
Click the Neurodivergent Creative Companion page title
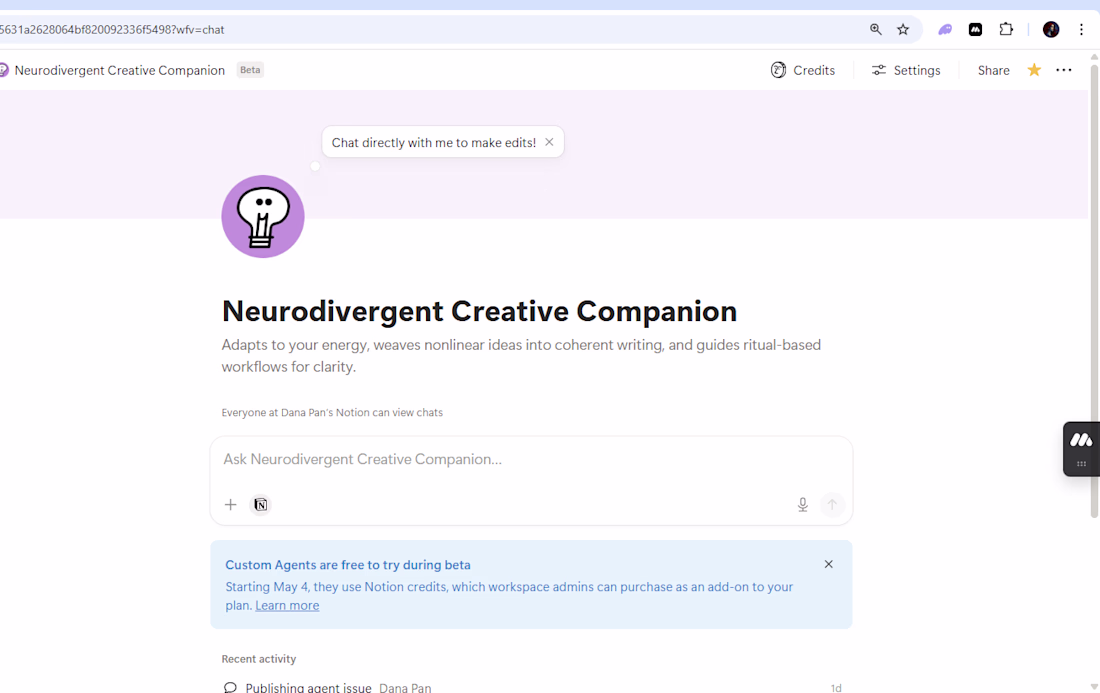[x=479, y=311]
